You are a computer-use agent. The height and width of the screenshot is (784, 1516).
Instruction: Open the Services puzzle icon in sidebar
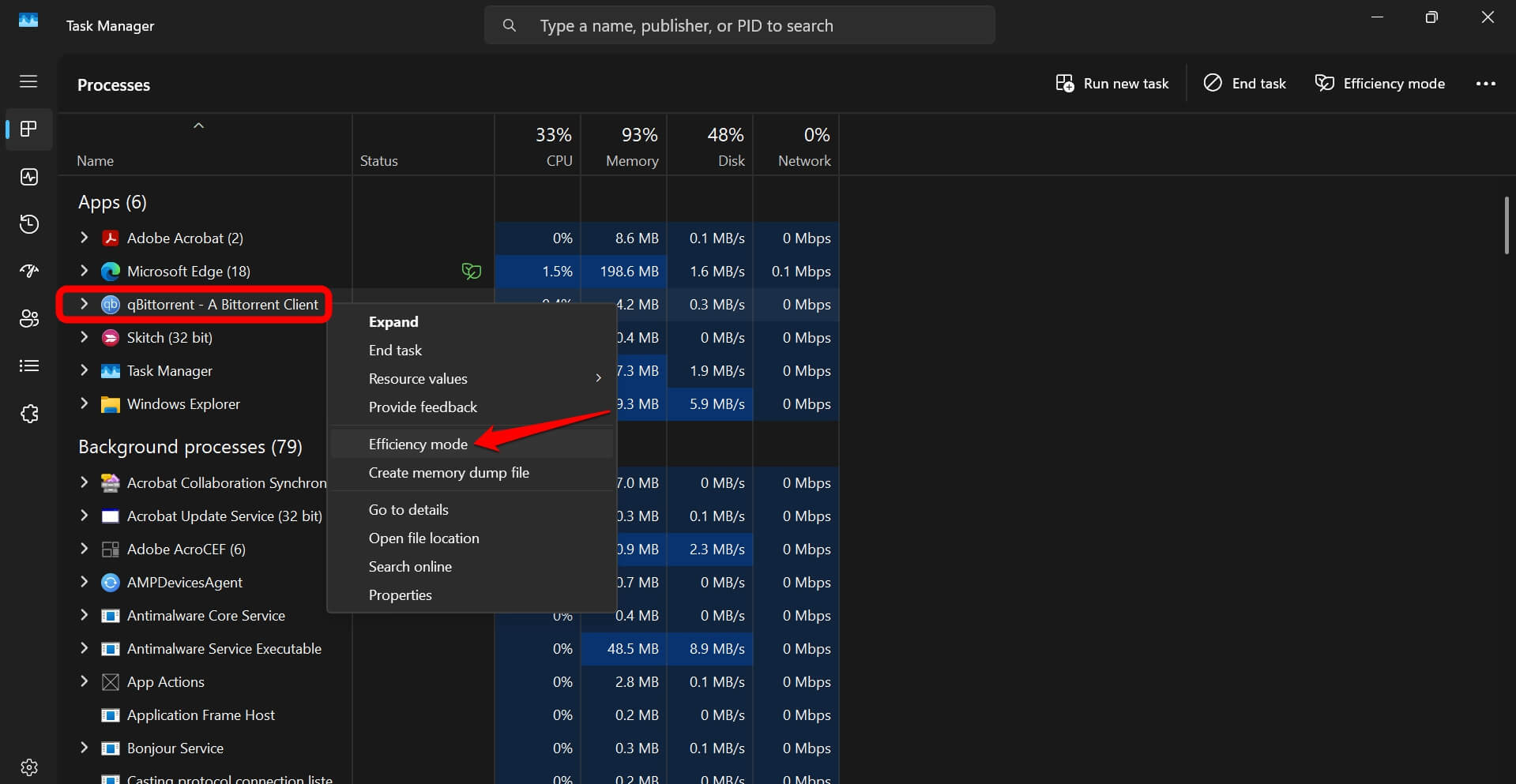[x=29, y=414]
